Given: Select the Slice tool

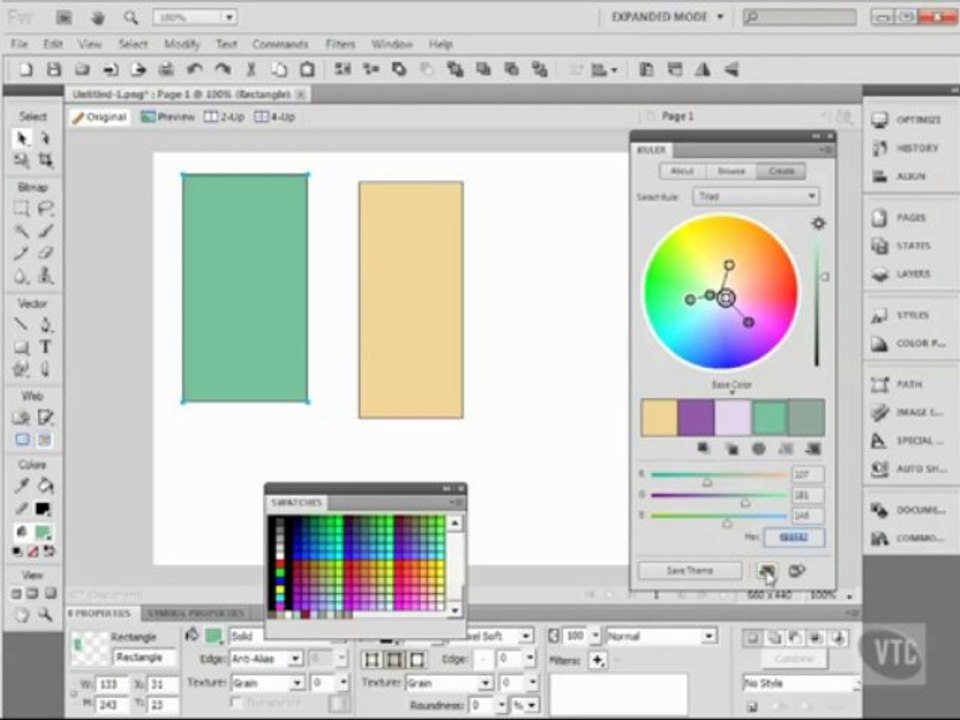Looking at the screenshot, I should coord(45,418).
